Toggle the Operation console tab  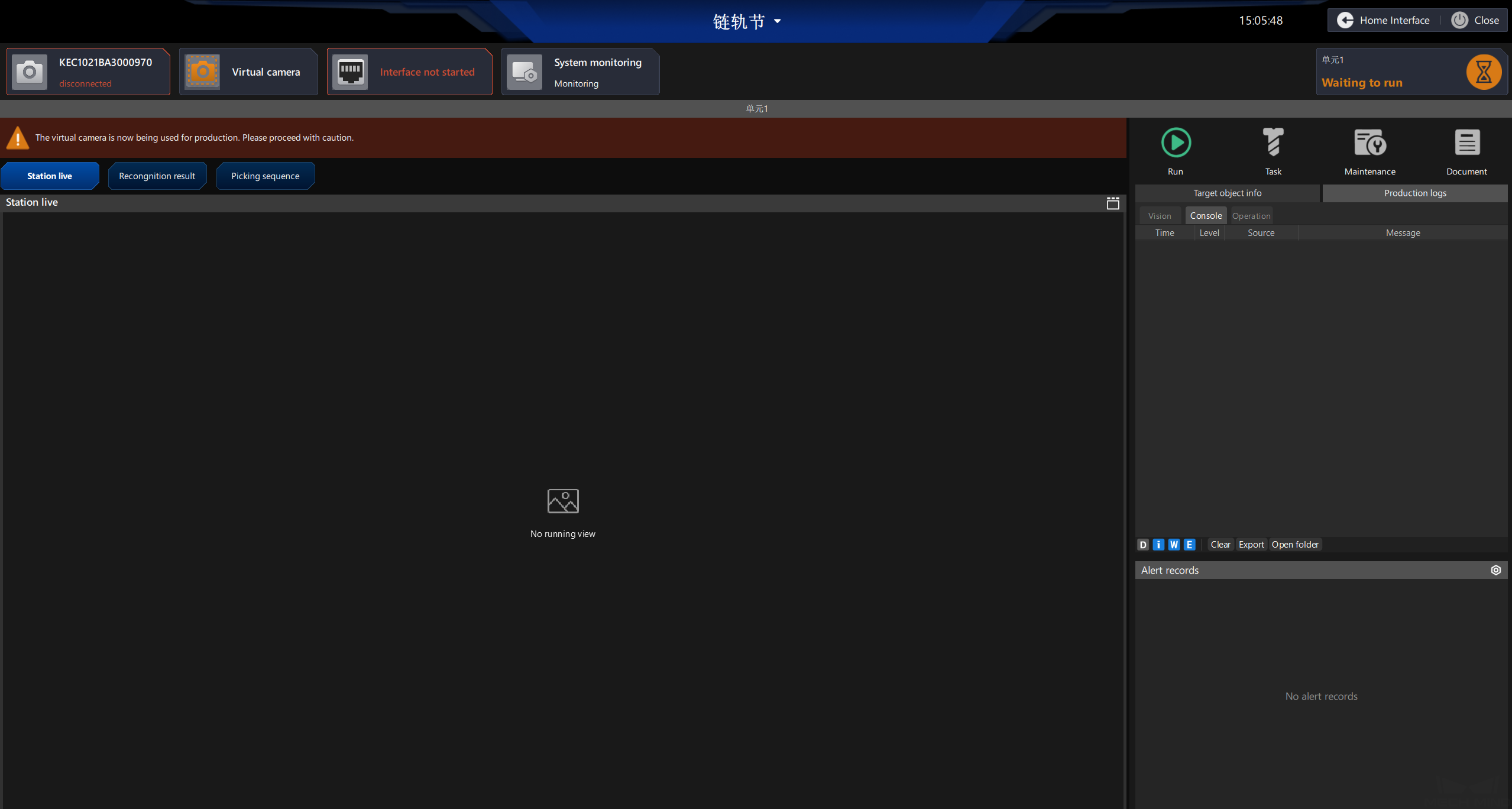(x=1250, y=215)
